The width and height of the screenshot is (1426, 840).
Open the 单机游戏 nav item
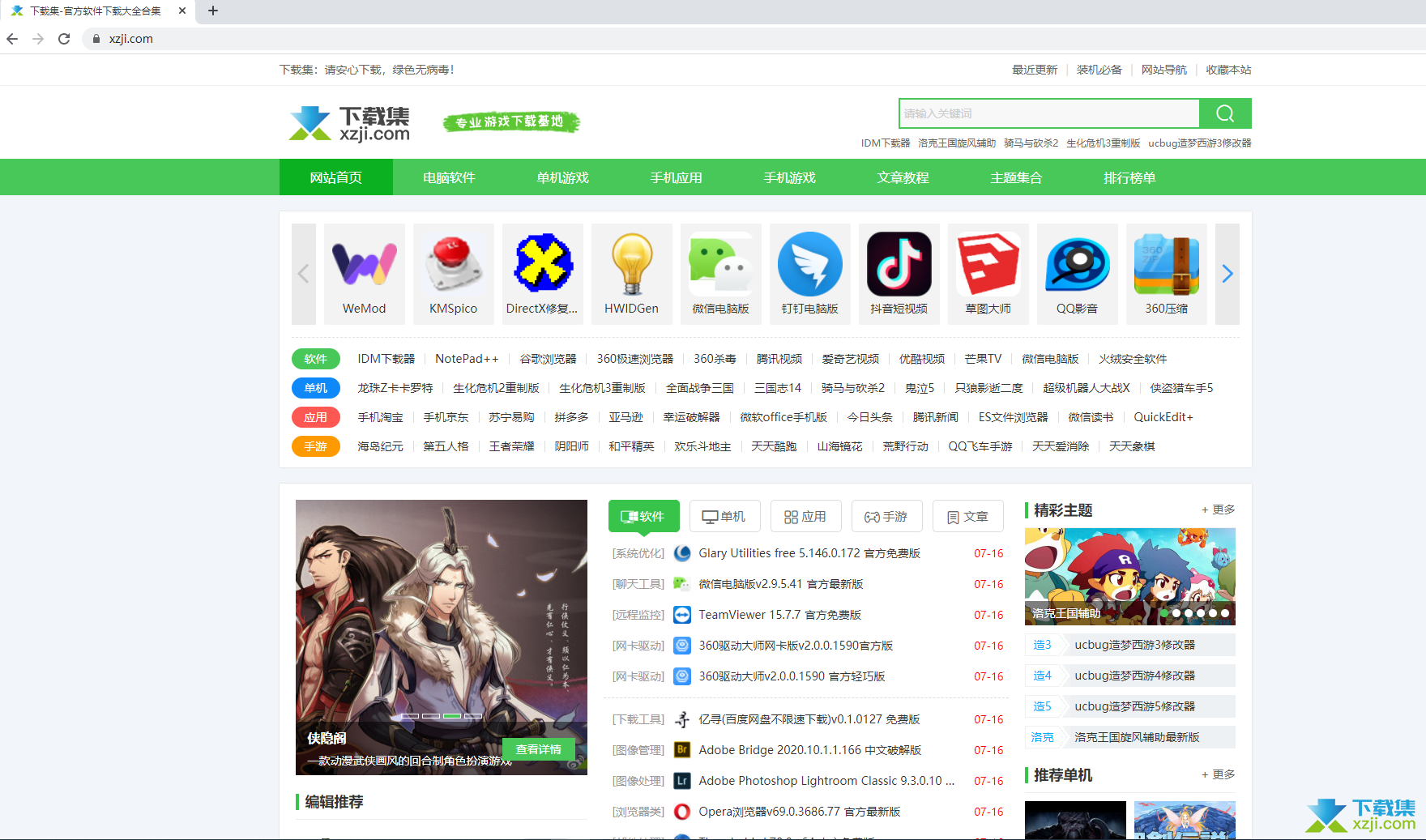point(563,177)
